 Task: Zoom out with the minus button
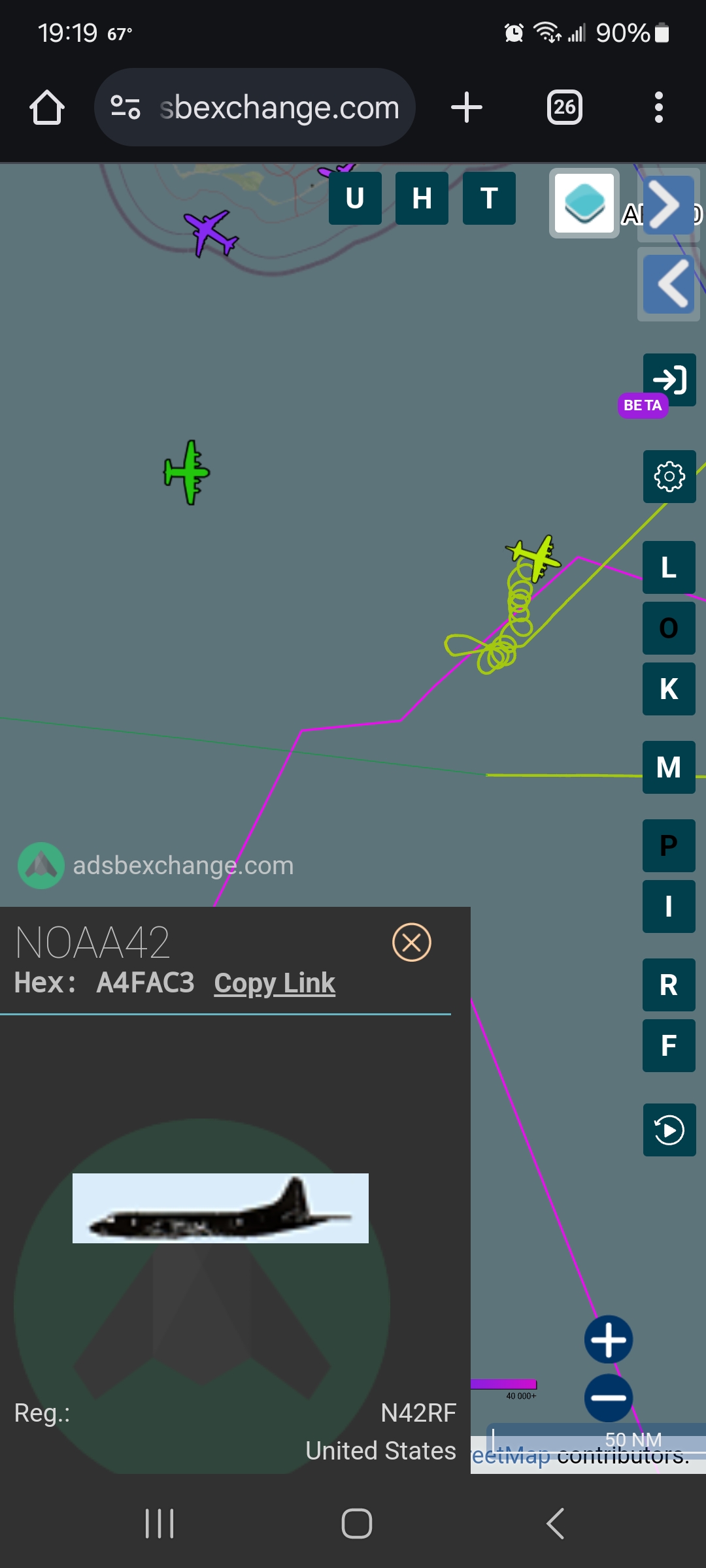click(609, 1398)
